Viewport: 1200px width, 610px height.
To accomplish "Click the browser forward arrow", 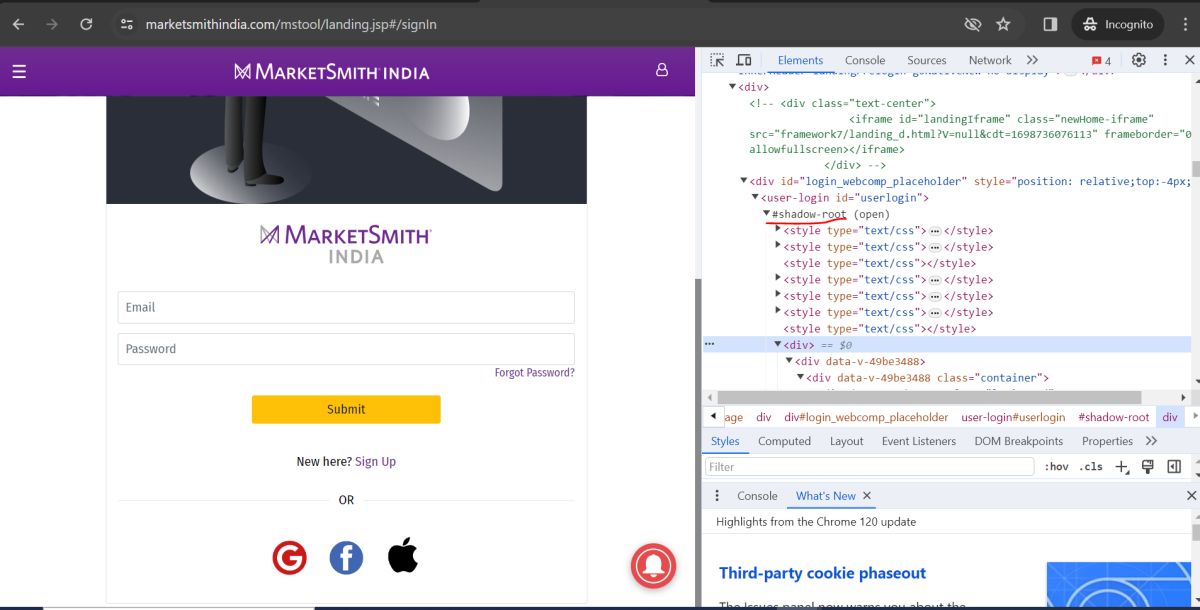I will pyautogui.click(x=52, y=24).
